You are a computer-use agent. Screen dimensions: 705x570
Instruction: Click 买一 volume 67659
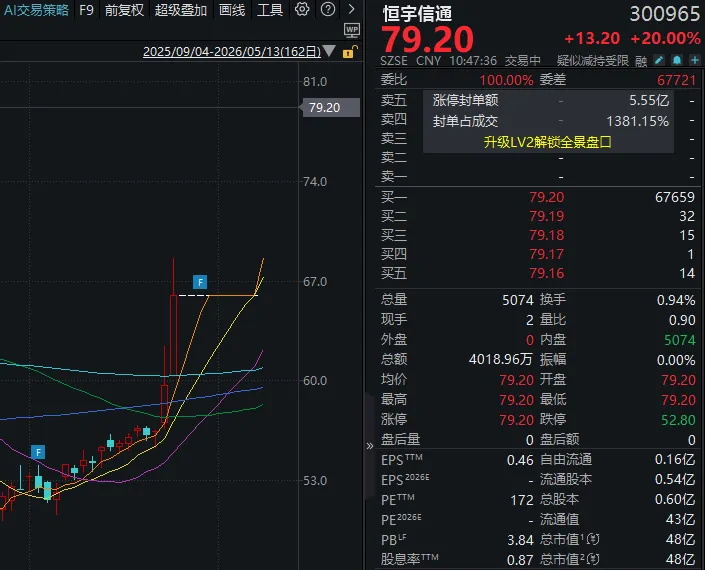click(x=675, y=197)
